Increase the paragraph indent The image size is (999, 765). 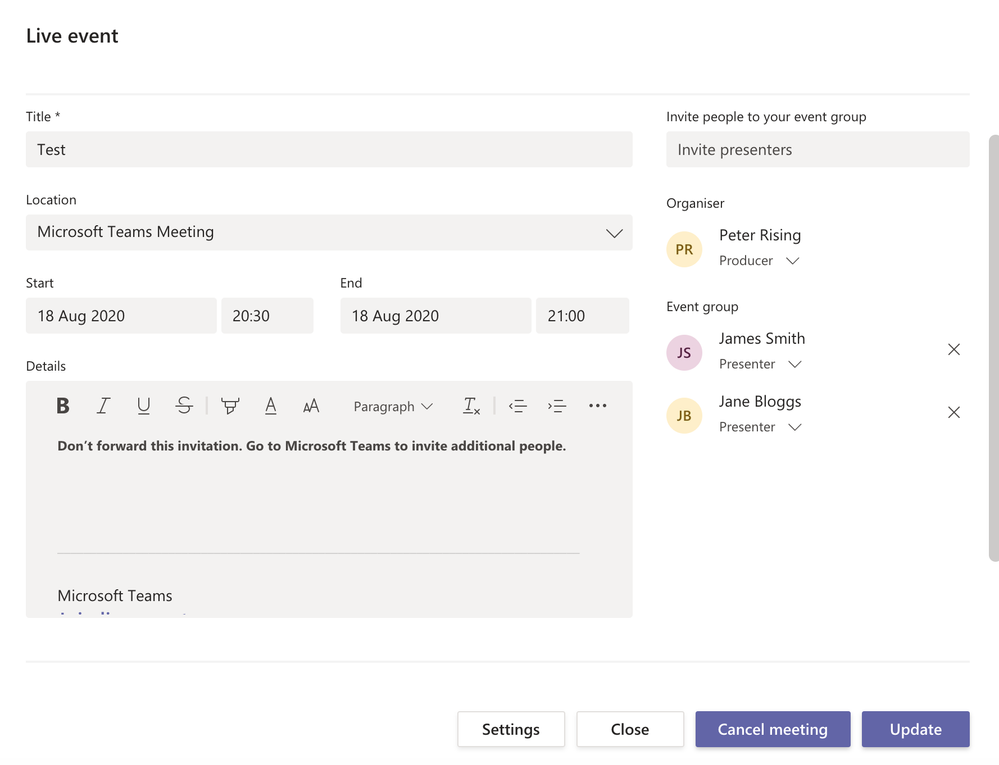point(557,406)
